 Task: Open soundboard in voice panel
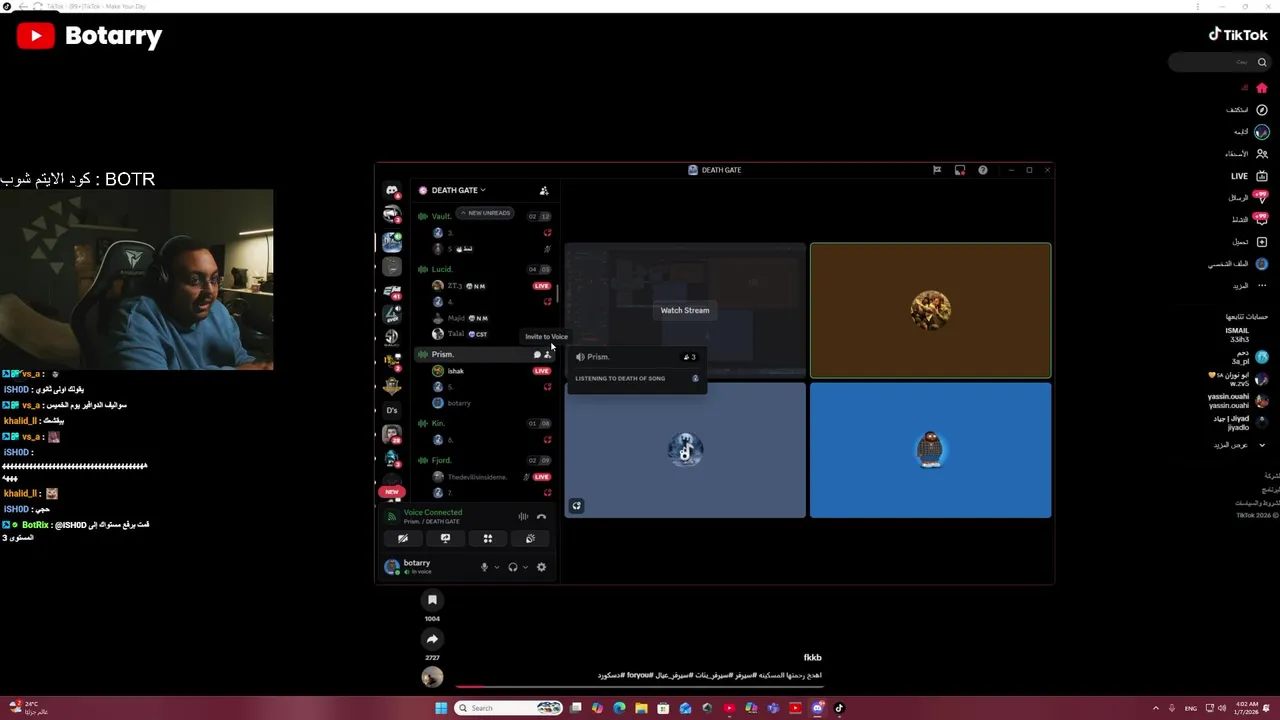click(x=530, y=538)
